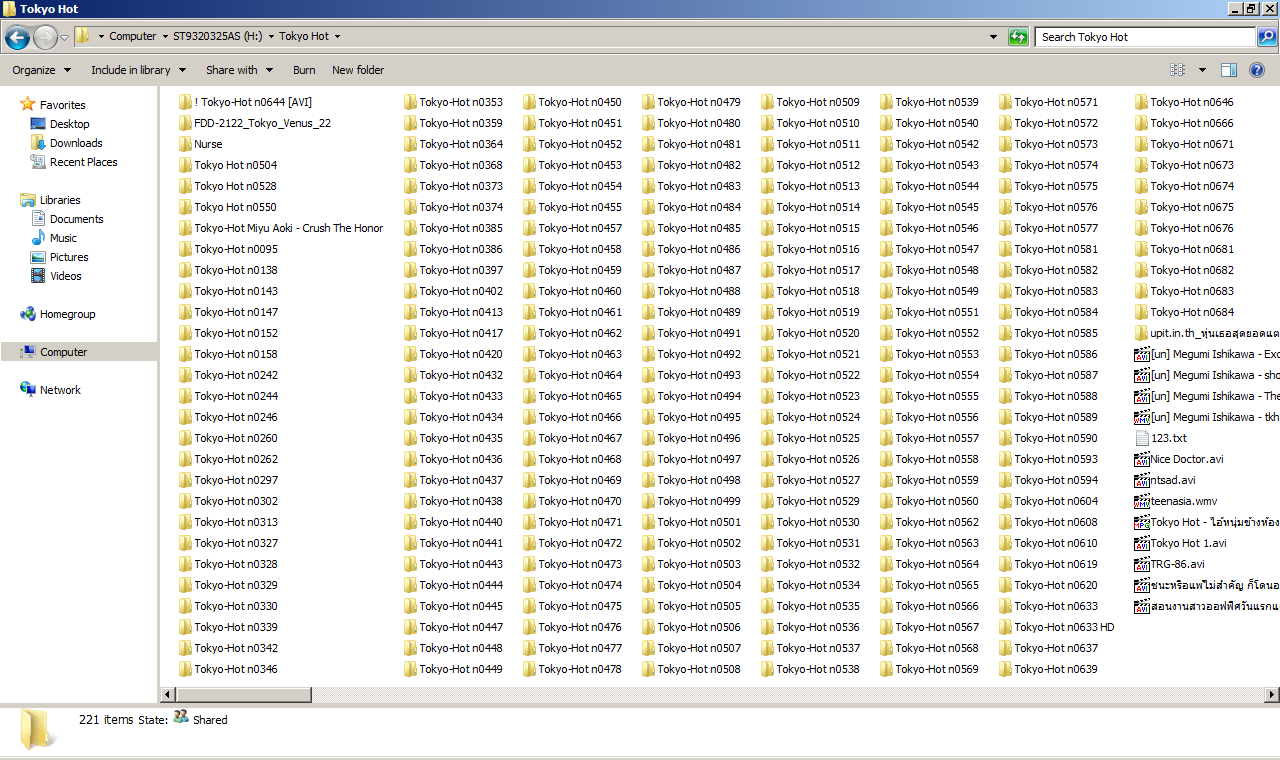
Task: Select the Tokyo-Hot n0095 folder icon
Action: point(185,249)
